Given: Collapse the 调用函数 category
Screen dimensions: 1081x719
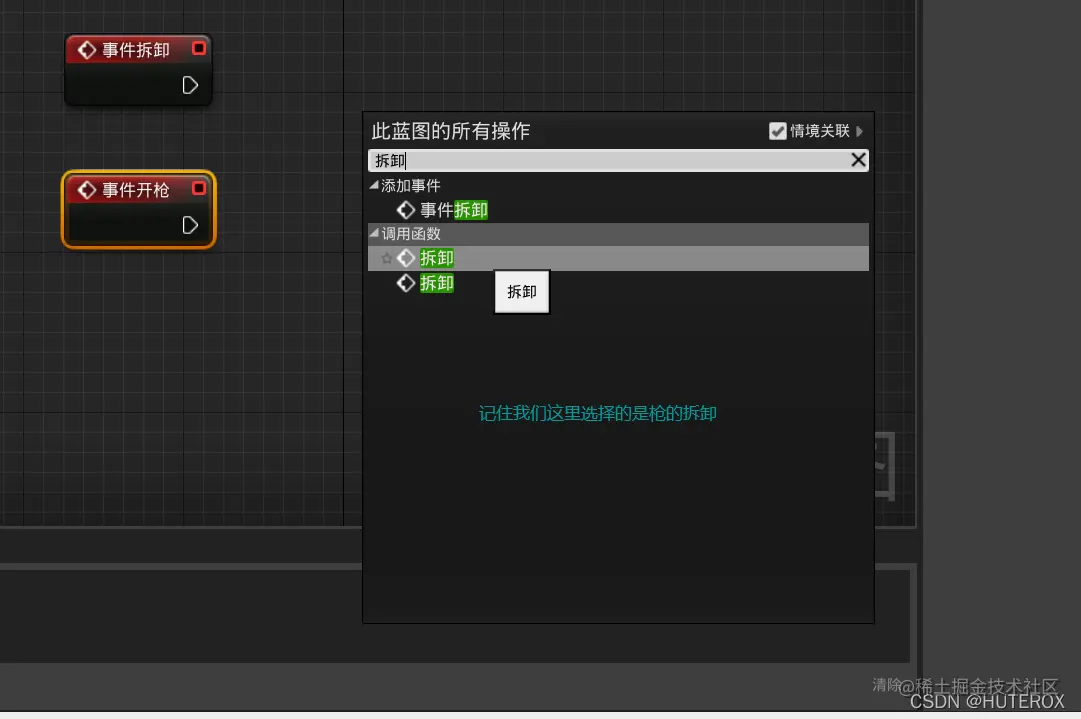Looking at the screenshot, I should point(374,233).
